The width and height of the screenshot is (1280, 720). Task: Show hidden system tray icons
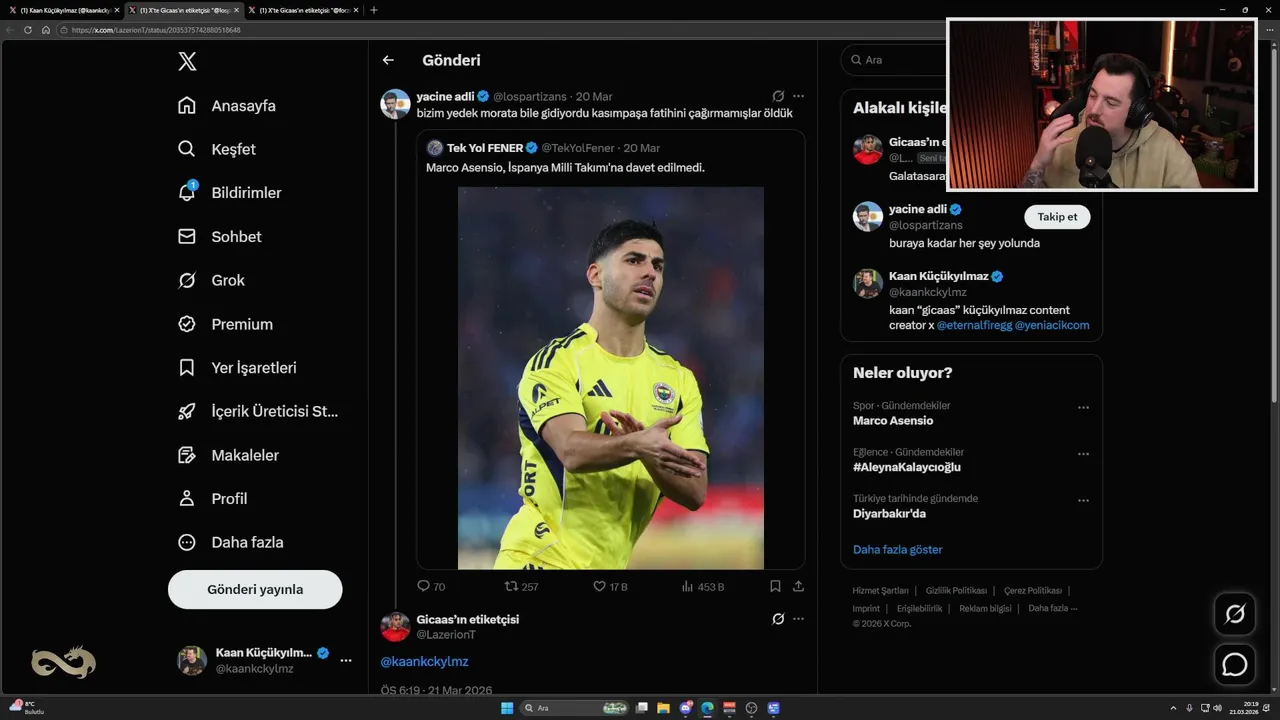(x=1174, y=708)
